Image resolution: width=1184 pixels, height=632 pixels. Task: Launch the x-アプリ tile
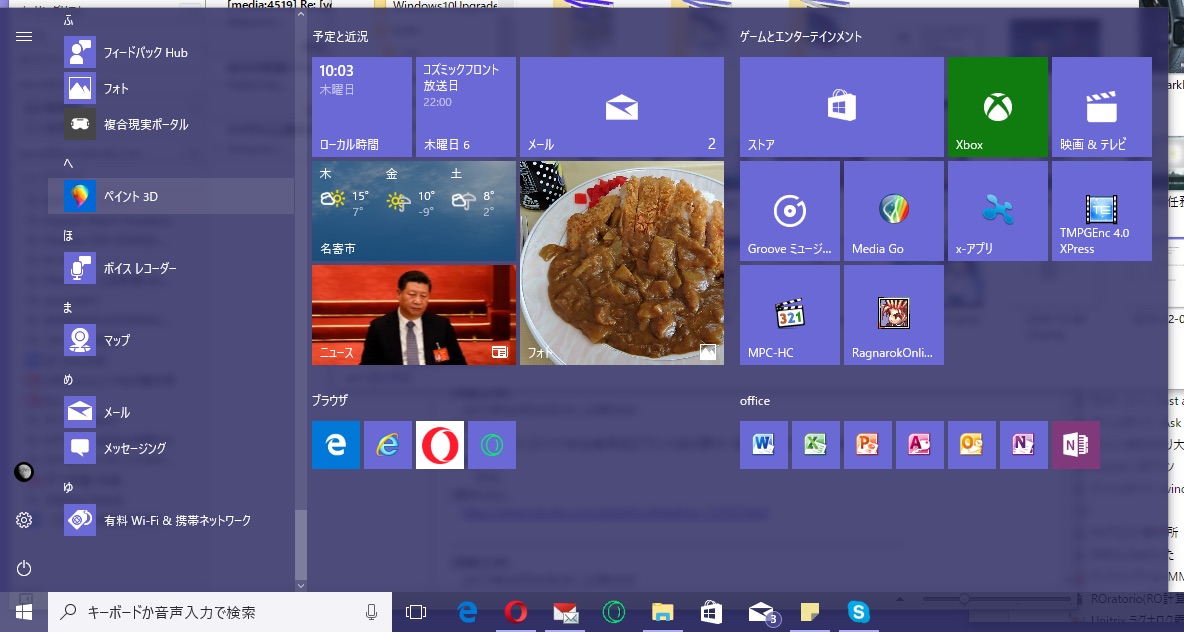997,211
